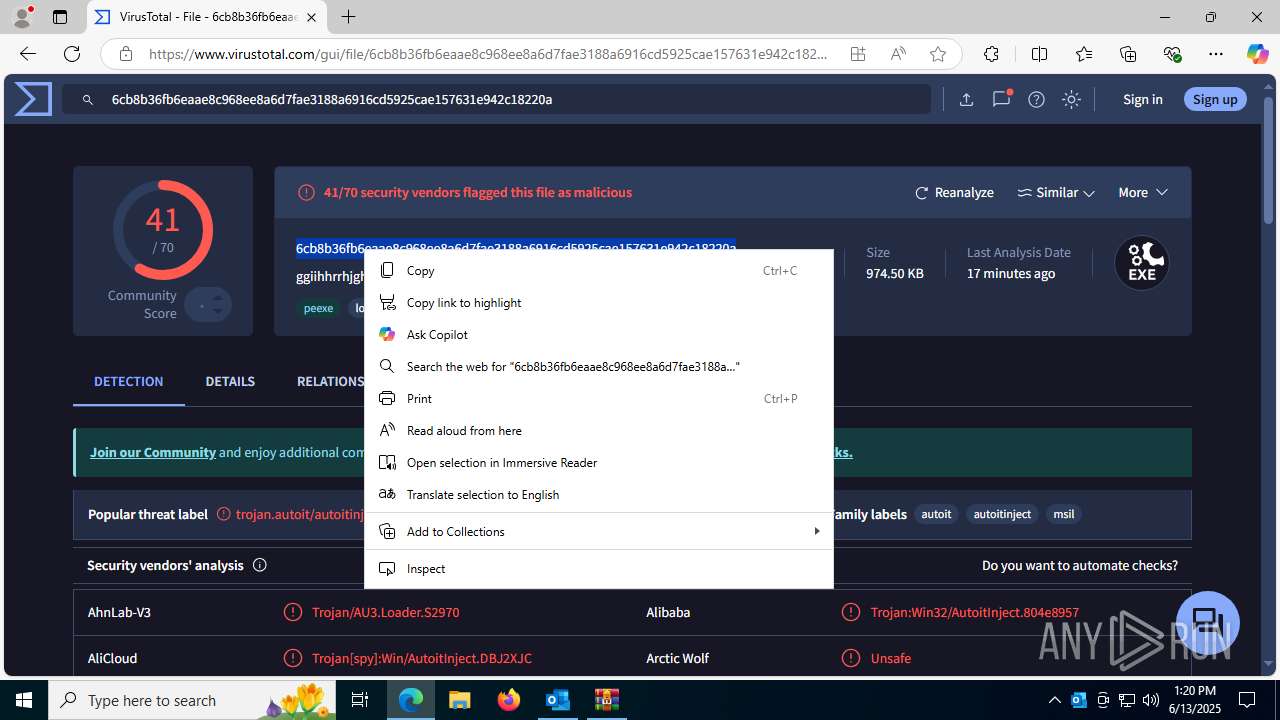Open Edge Settings and more ellipsis

click(1216, 54)
